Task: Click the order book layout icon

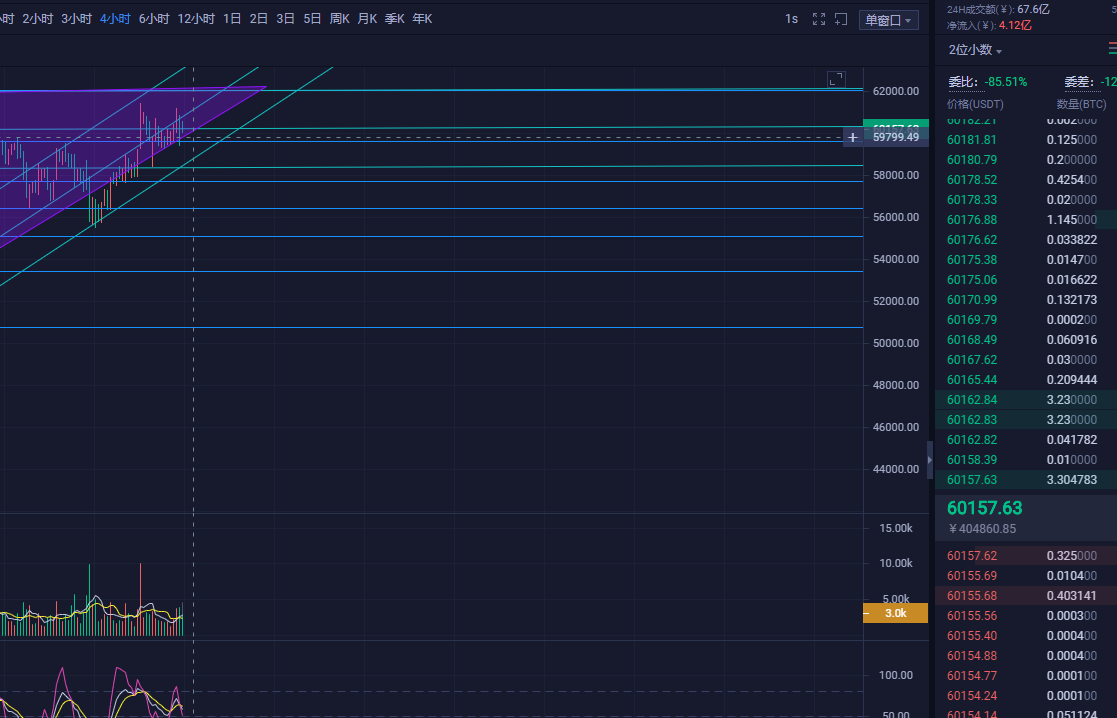Action: (1112, 48)
